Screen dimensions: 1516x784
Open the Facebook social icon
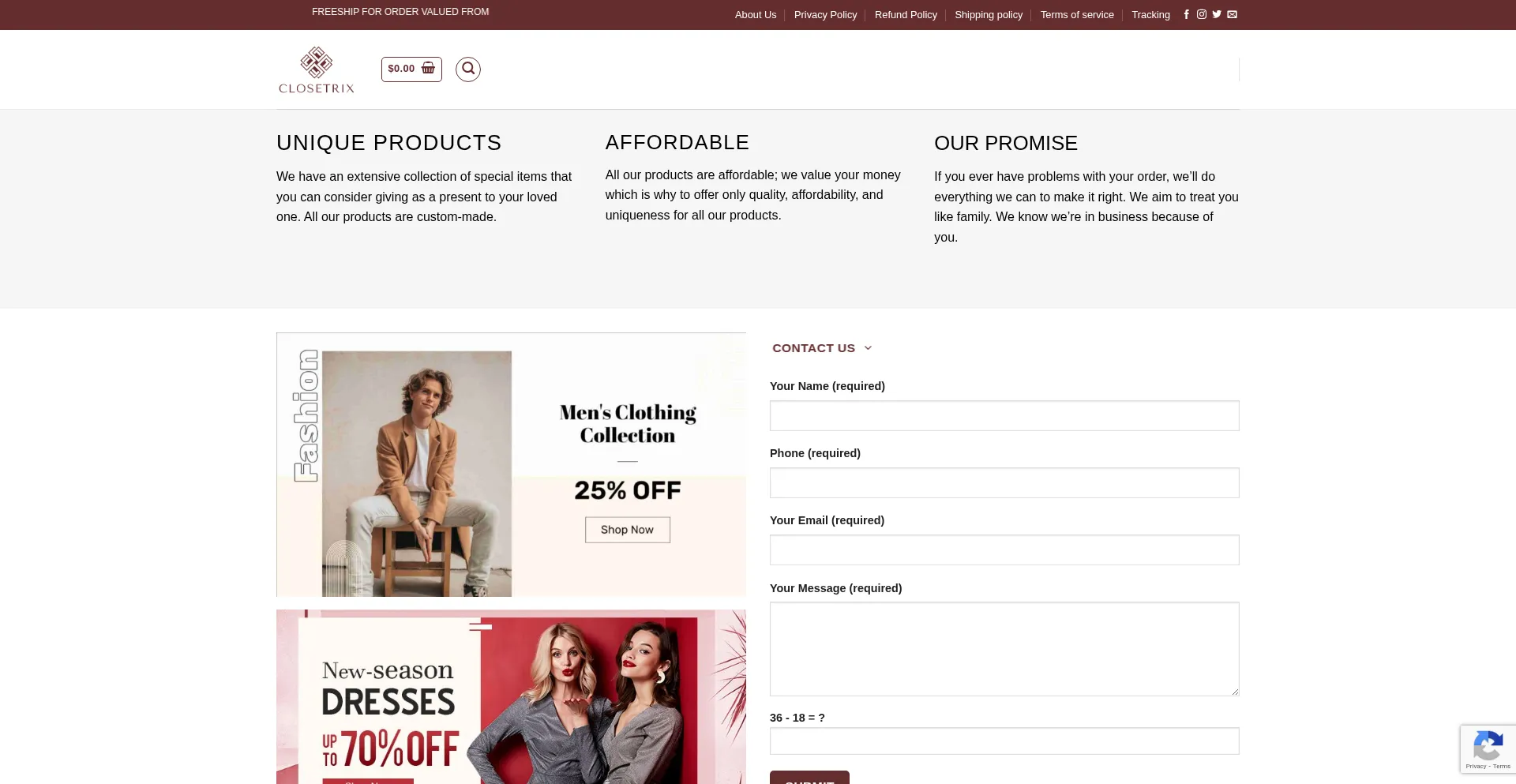pyautogui.click(x=1186, y=14)
